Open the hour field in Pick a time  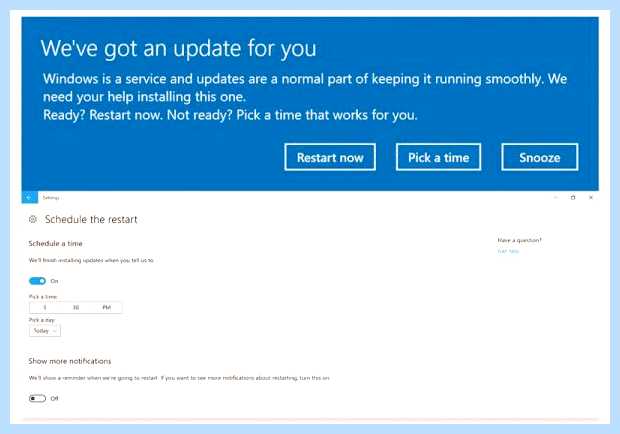[x=45, y=307]
